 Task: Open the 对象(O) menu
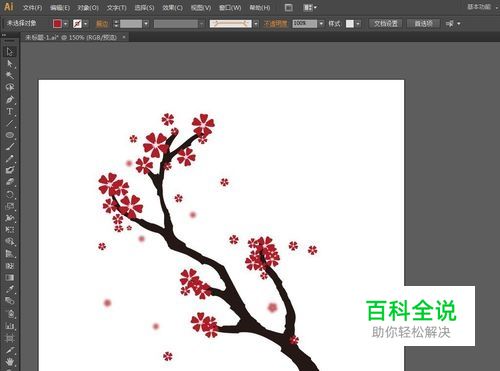[88, 8]
